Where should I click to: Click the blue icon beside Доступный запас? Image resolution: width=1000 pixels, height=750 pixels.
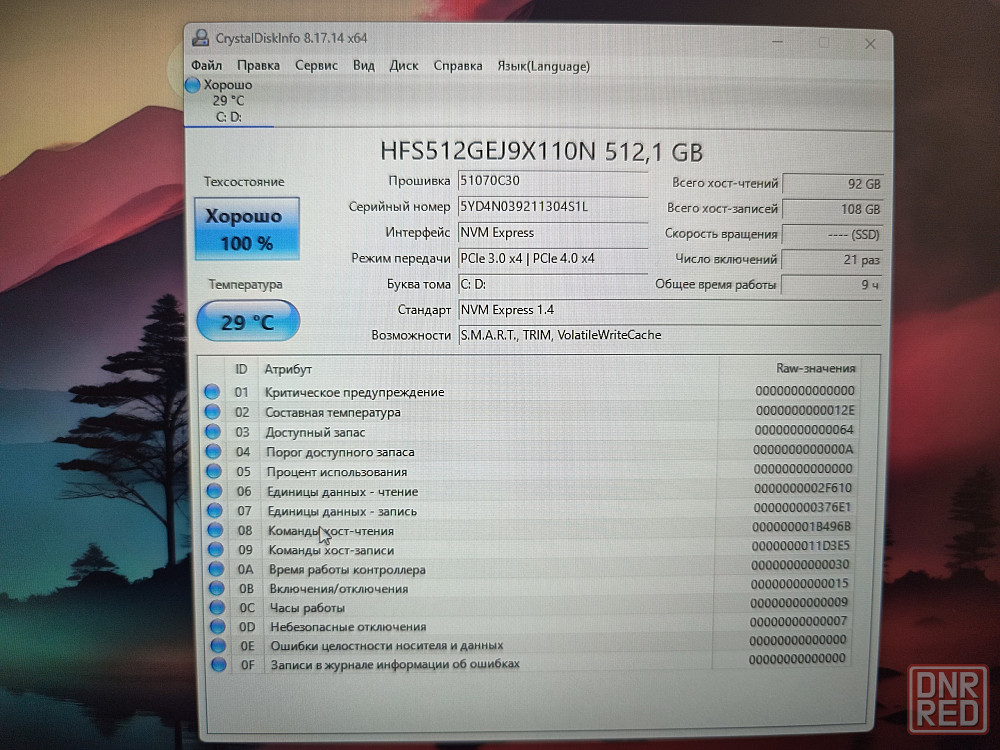point(212,432)
